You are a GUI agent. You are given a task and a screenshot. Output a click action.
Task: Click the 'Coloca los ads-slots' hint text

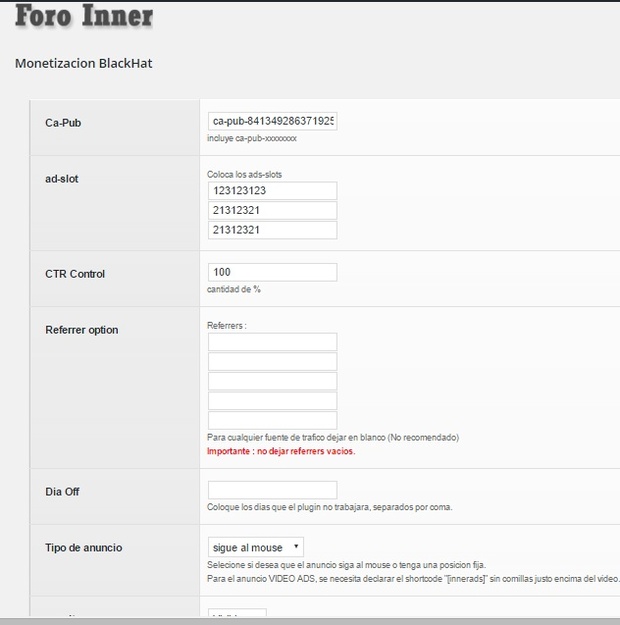244,174
